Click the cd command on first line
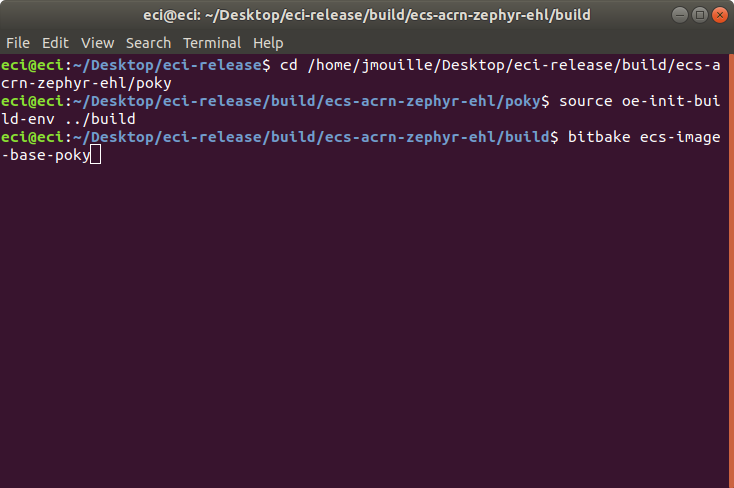The image size is (734, 488). point(289,65)
